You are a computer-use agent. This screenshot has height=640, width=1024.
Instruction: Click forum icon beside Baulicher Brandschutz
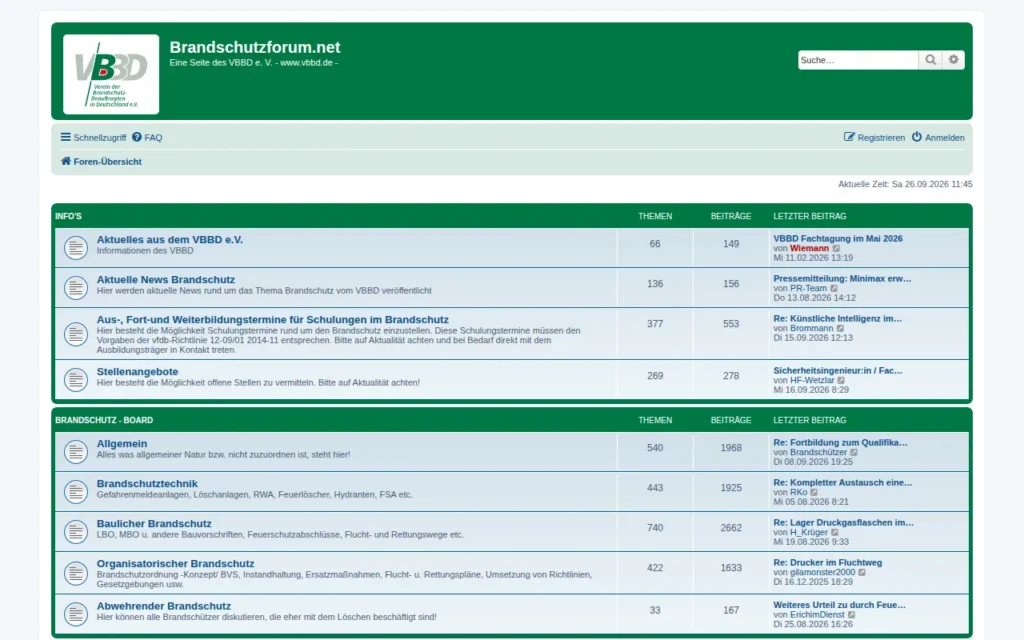[76, 532]
